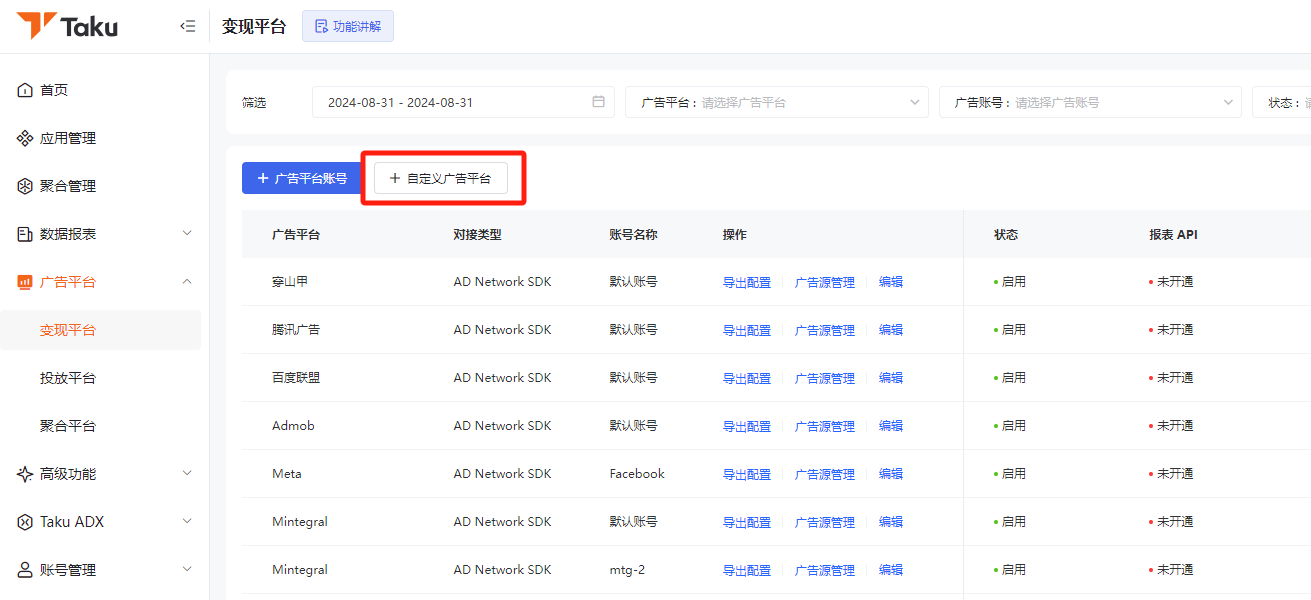Open the calendar icon on the date filter
The height and width of the screenshot is (600, 1311).
598,101
